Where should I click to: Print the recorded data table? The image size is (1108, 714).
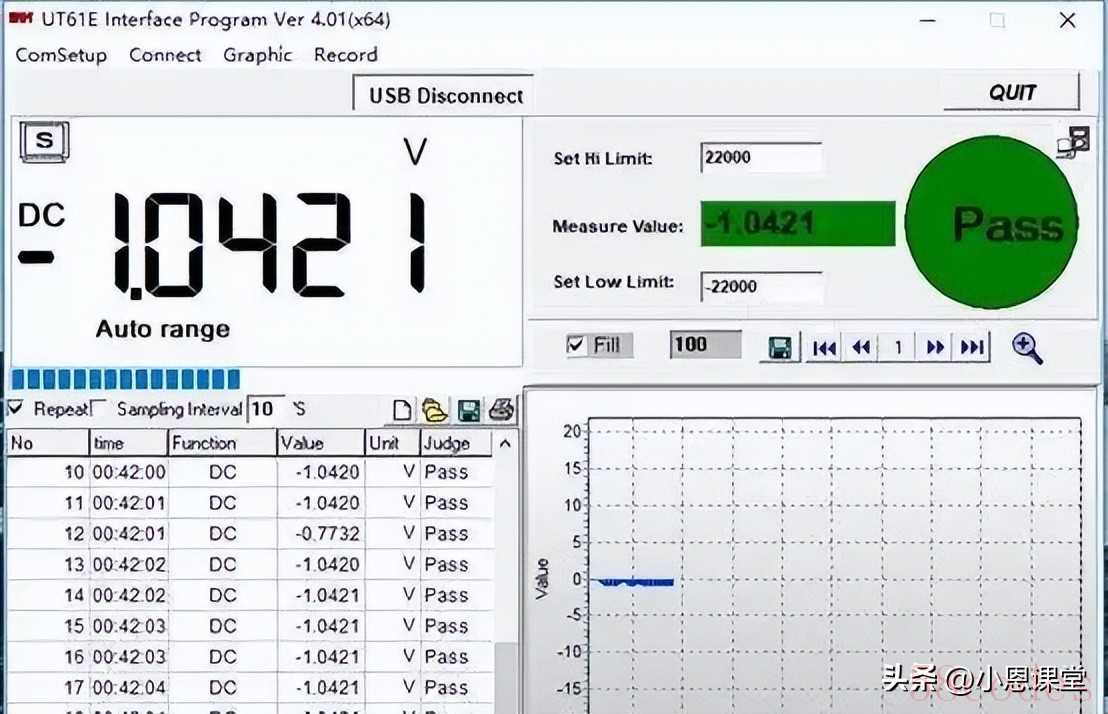tap(502, 409)
